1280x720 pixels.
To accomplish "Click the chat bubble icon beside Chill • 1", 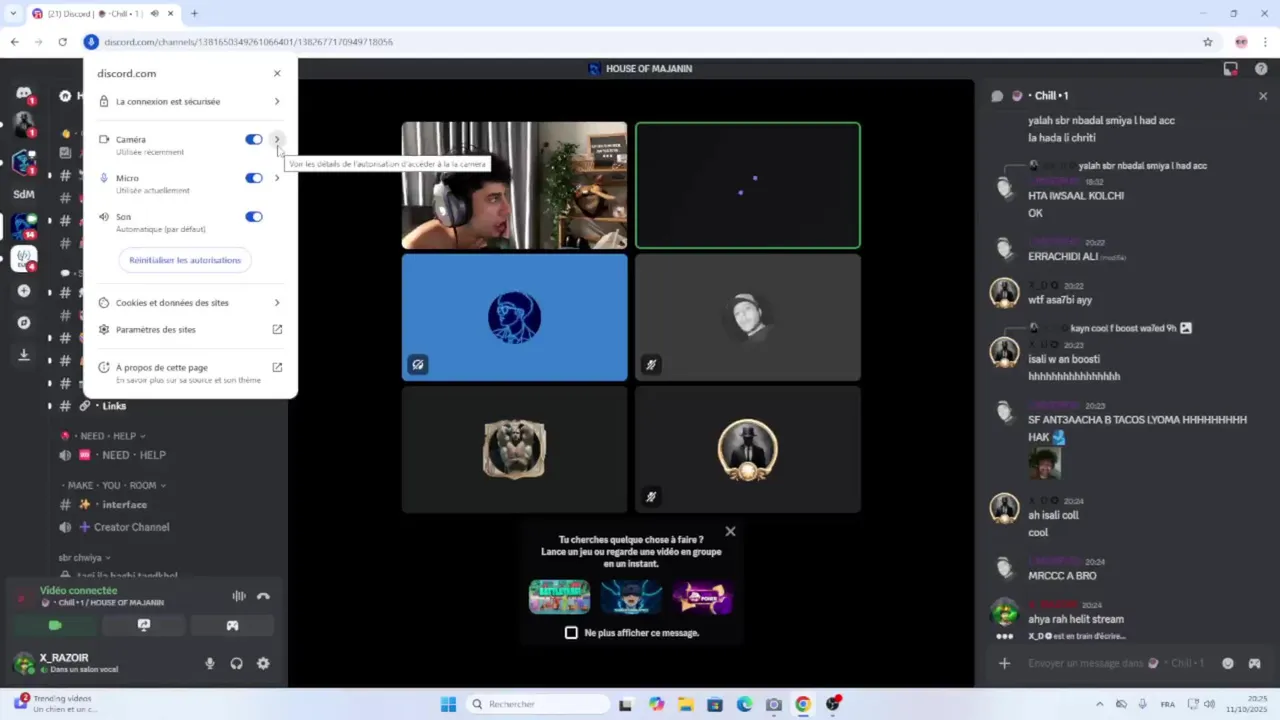I will [997, 96].
